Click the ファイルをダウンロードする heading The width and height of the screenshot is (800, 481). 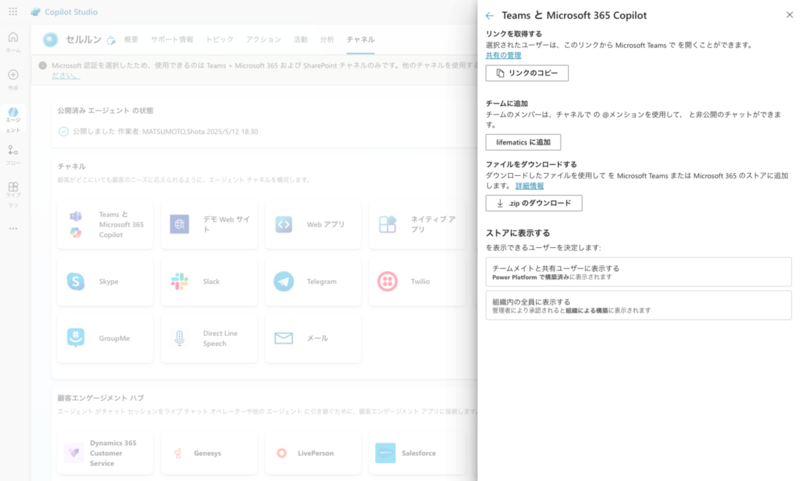531,164
